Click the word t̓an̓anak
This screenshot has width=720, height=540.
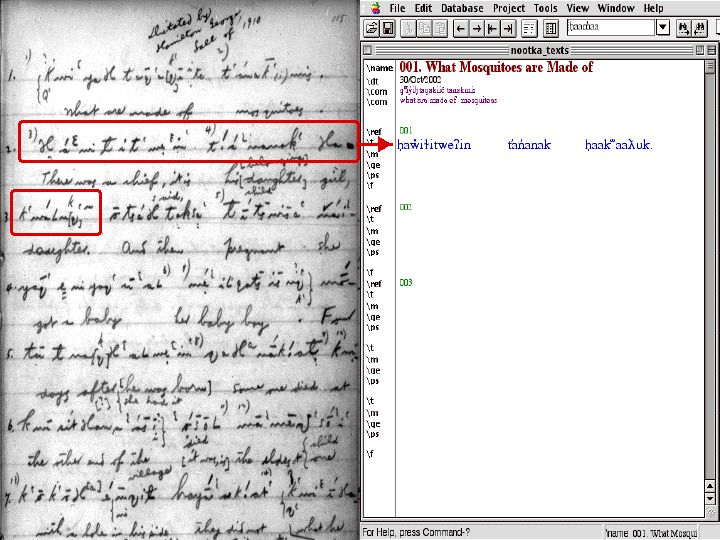click(529, 145)
